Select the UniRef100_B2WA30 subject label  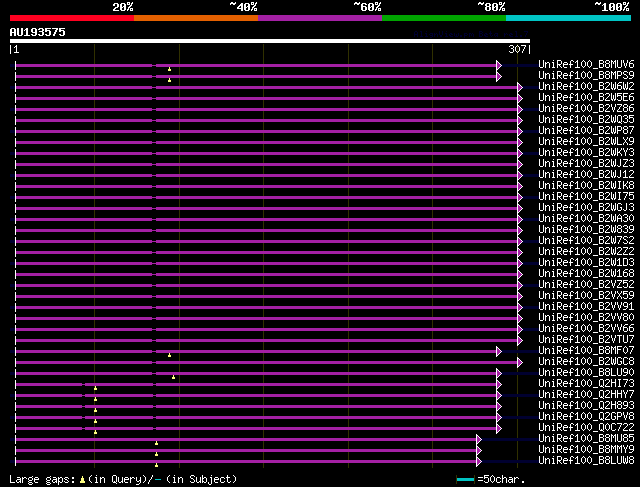coord(572,219)
